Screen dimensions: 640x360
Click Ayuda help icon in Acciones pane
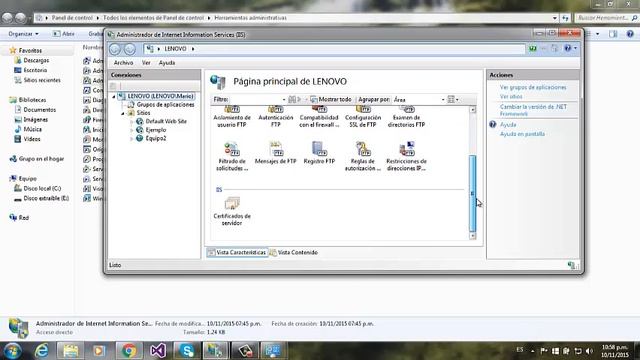tap(493, 124)
